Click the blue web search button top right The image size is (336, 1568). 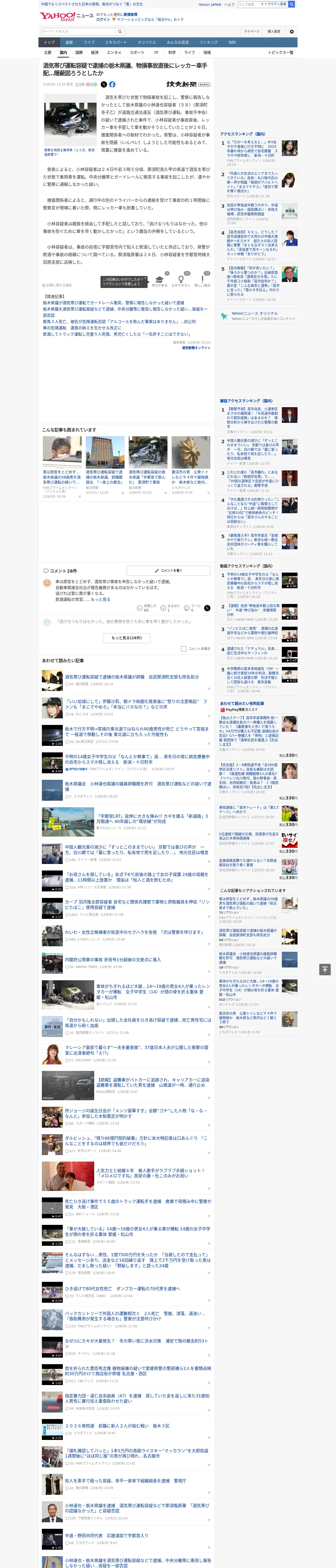(x=292, y=4)
